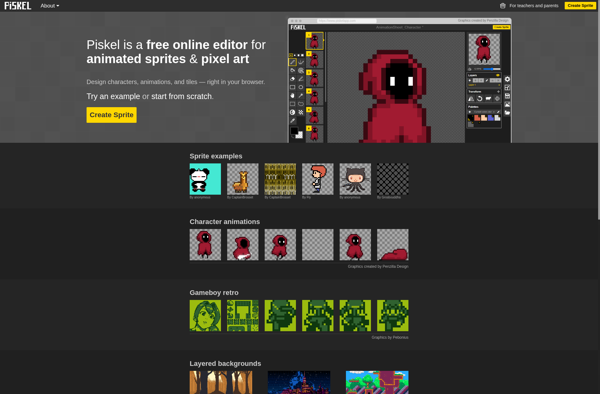This screenshot has width=600, height=394.
Task: Open the Octocat sprite example
Action: [x=355, y=179]
